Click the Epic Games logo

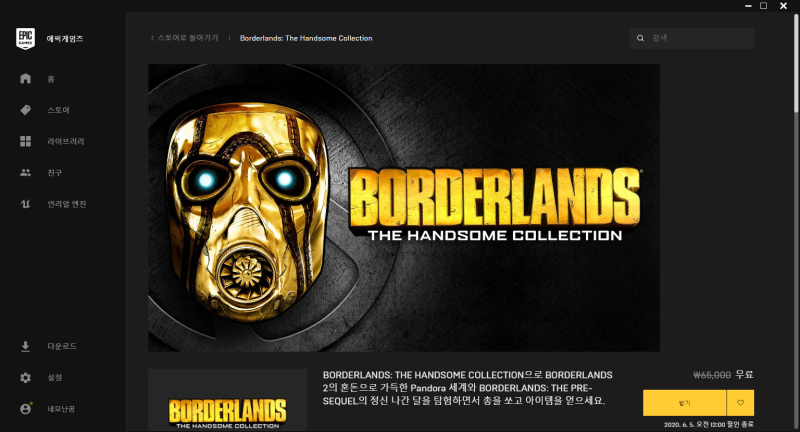26,38
